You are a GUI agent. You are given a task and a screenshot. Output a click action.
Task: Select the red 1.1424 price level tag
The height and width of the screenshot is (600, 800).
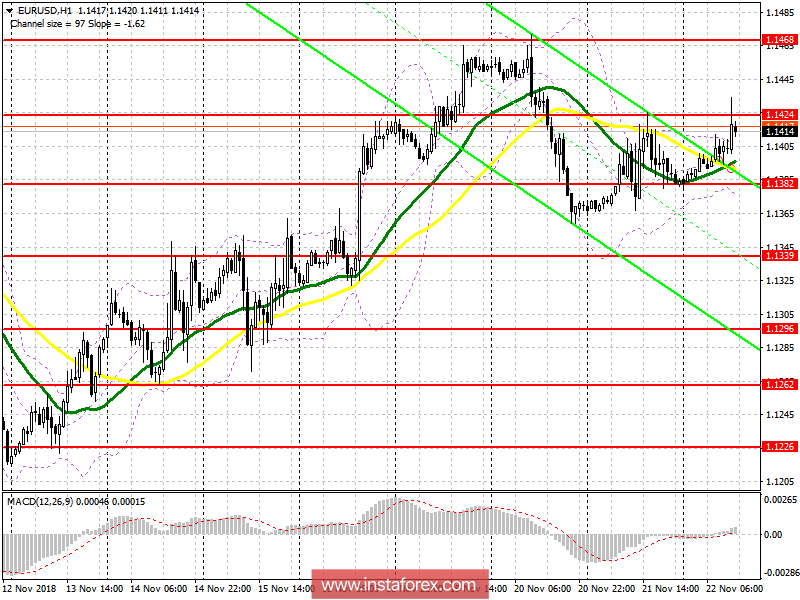click(779, 114)
